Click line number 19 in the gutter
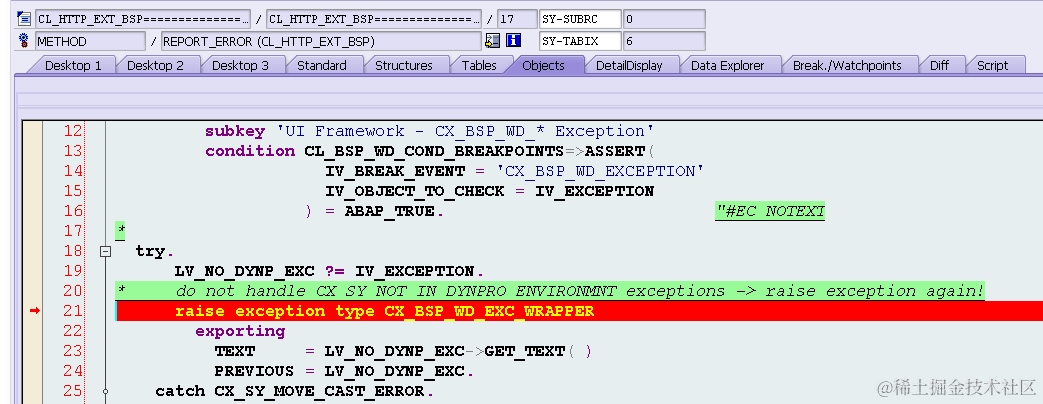1043x404 pixels. [73, 271]
